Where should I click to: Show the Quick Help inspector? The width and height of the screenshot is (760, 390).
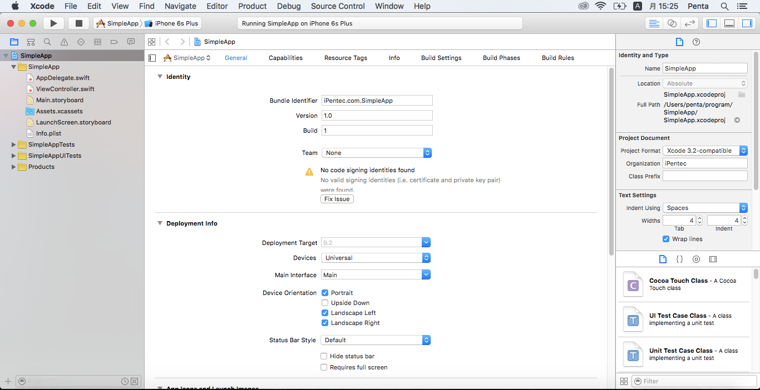pos(696,42)
